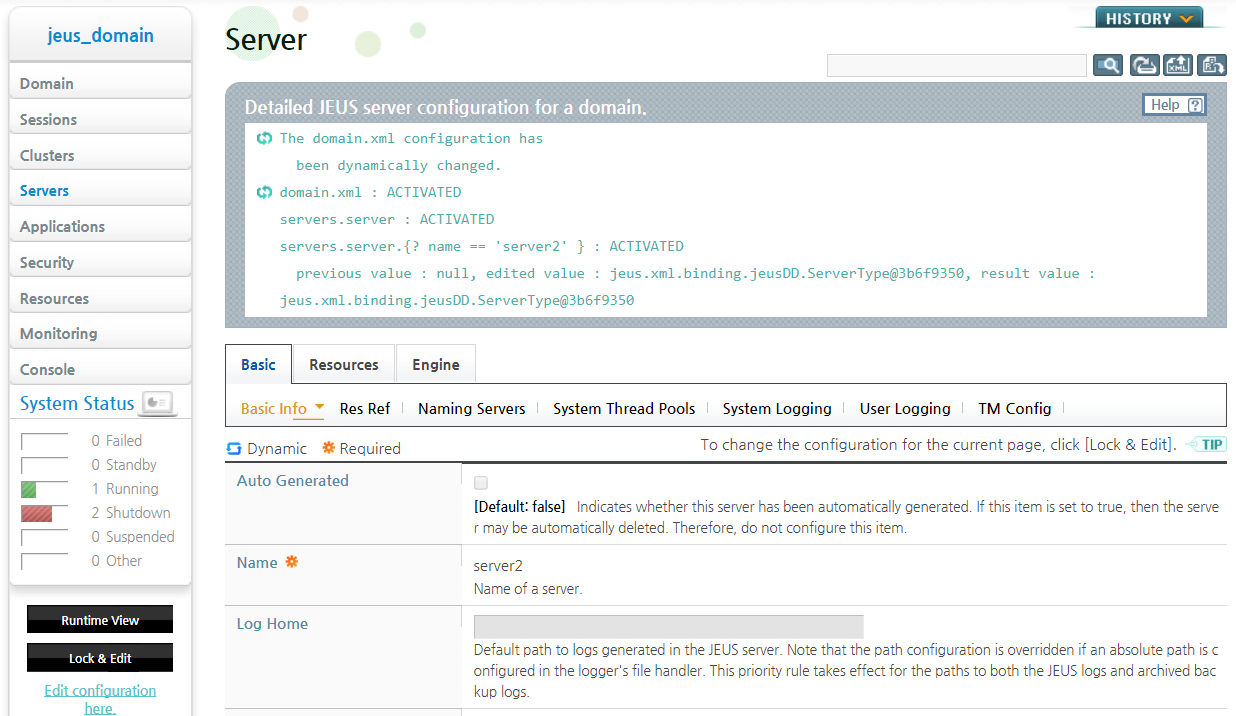1236x716 pixels.
Task: Open Applications in the sidebar
Action: click(100, 226)
